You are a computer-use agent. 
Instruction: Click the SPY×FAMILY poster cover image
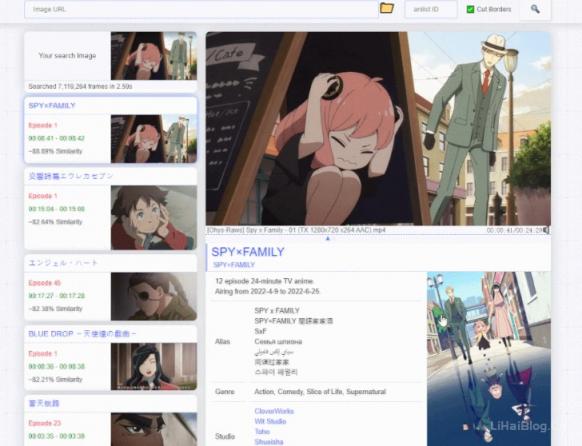point(489,359)
